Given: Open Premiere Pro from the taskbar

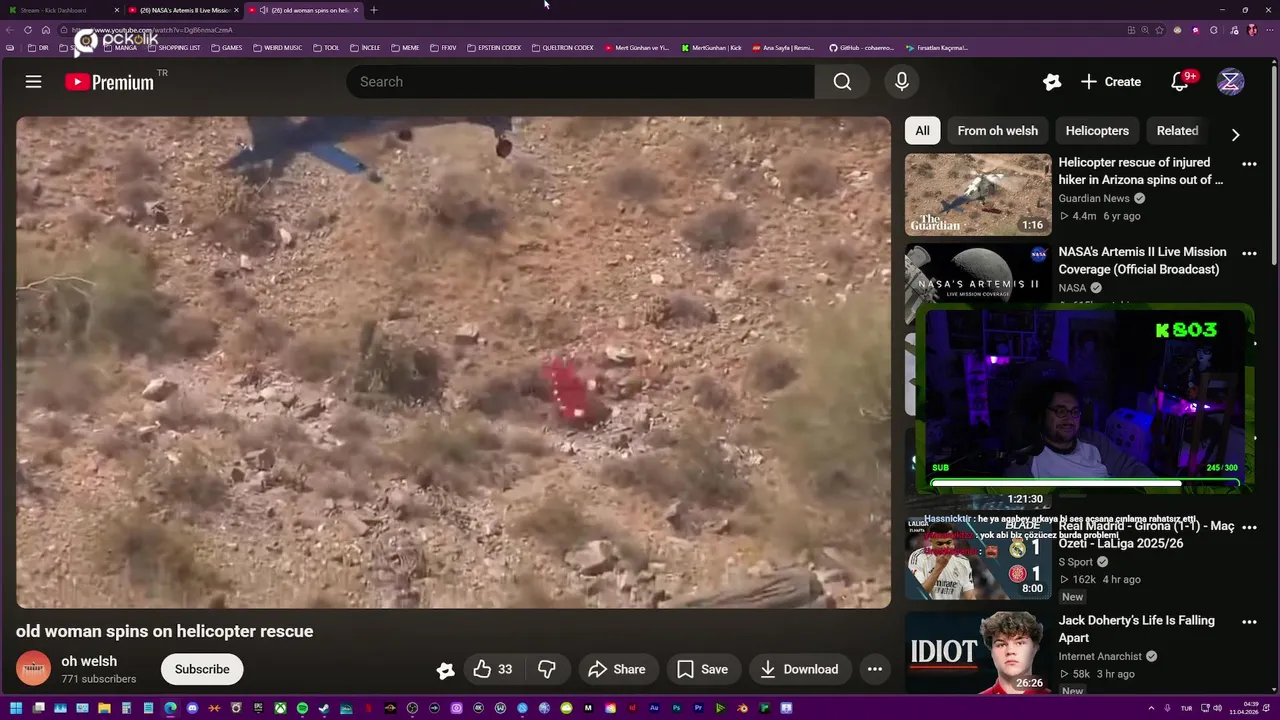Looking at the screenshot, I should [x=698, y=708].
